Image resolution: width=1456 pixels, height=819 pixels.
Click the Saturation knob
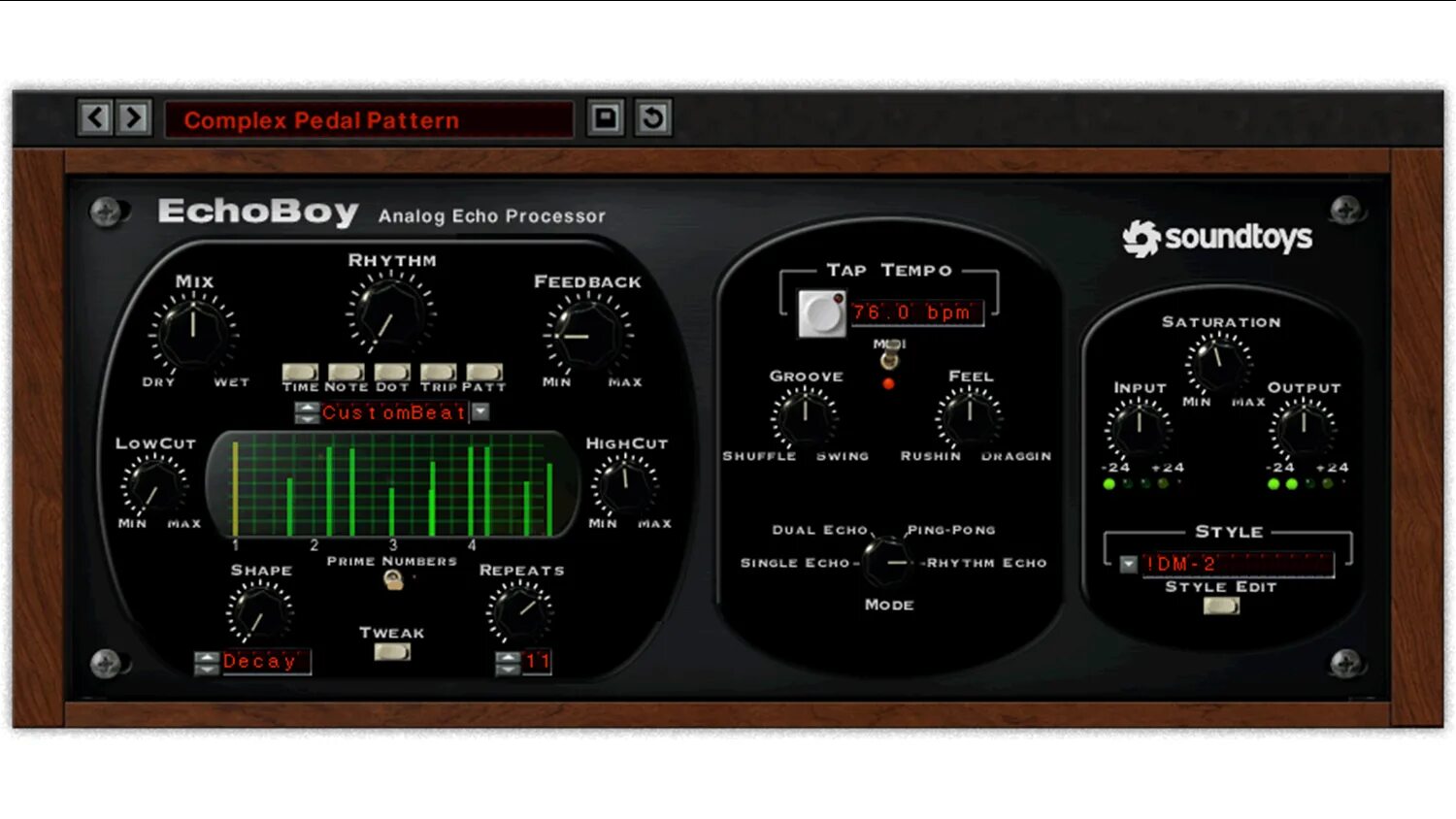click(x=1218, y=362)
